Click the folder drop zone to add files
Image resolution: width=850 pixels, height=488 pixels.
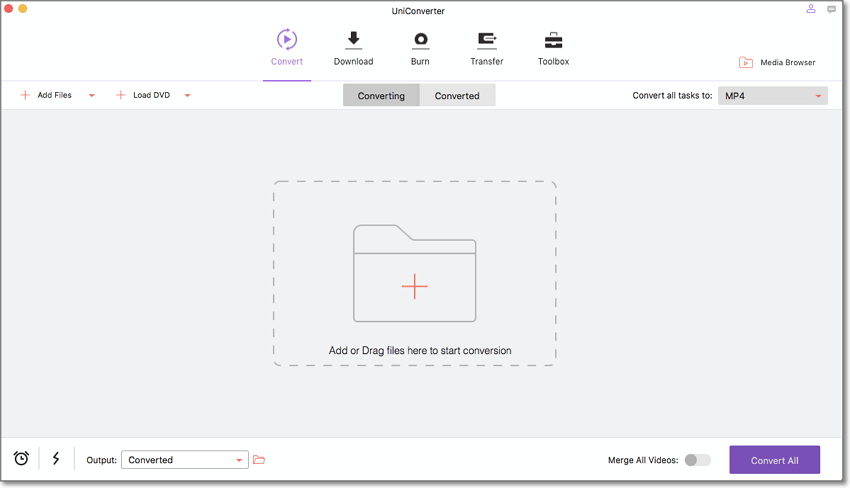click(414, 274)
